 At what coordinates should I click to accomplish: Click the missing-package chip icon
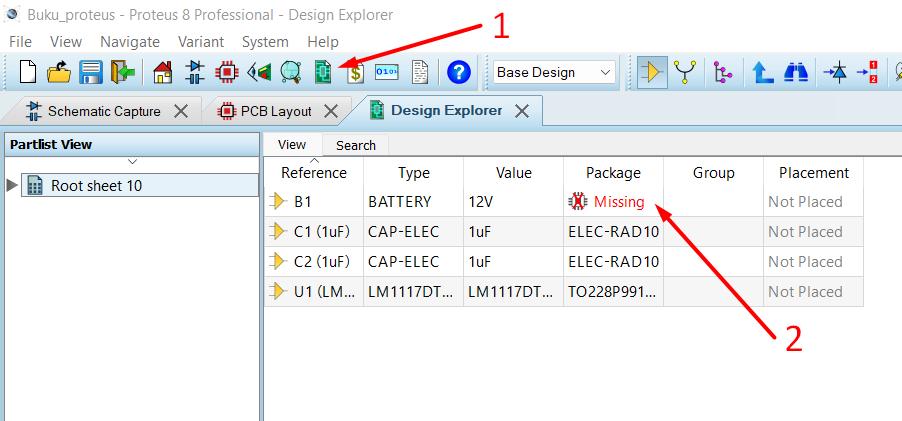point(578,202)
